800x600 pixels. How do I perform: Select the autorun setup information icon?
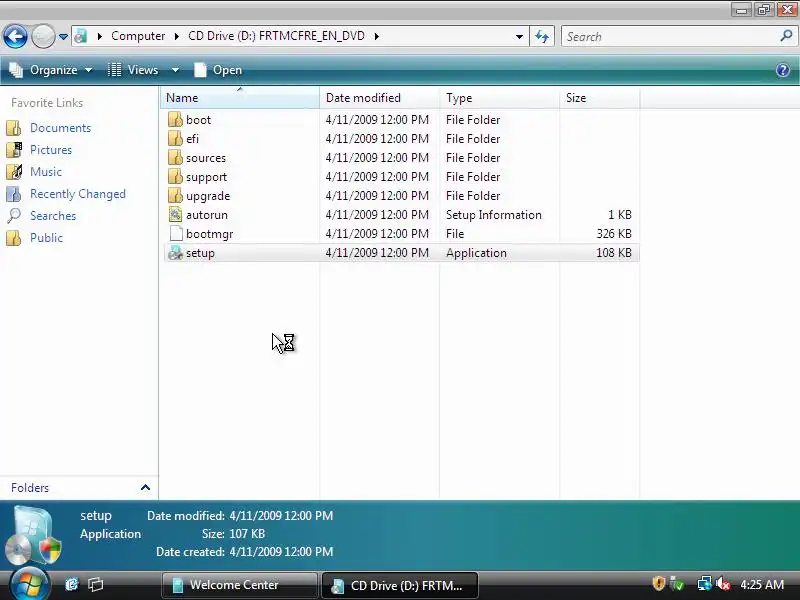pyautogui.click(x=175, y=214)
